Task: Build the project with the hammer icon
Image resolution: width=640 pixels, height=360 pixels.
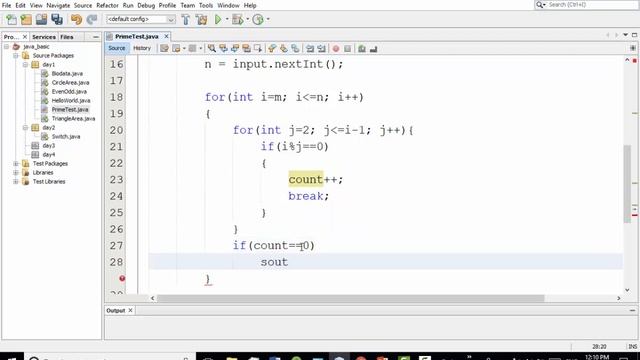Action: [186, 19]
